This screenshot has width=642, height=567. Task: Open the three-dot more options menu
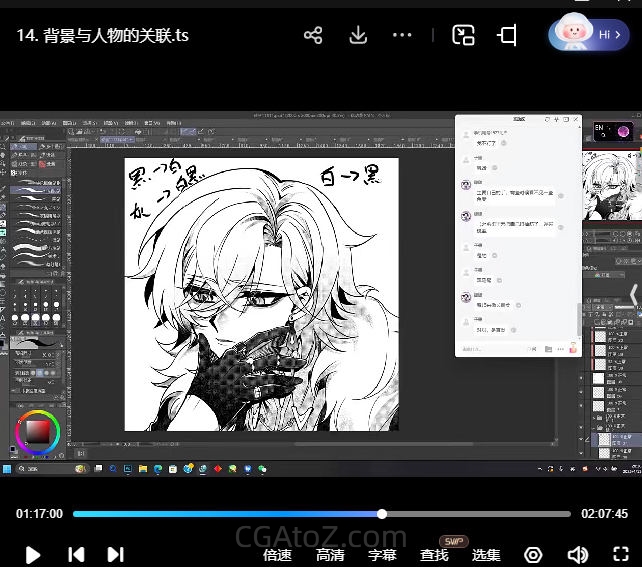(x=402, y=36)
